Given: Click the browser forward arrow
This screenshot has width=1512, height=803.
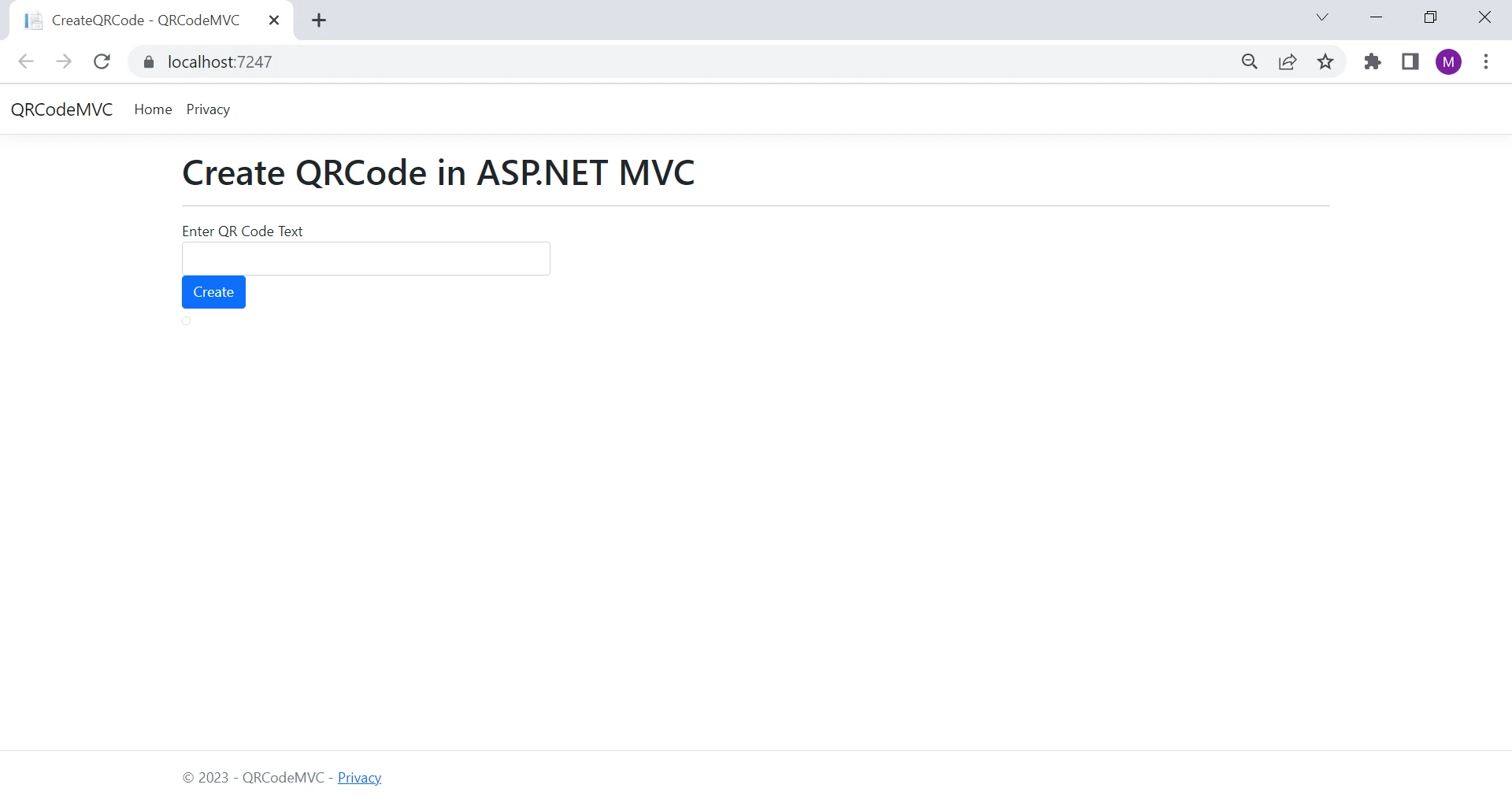Looking at the screenshot, I should pyautogui.click(x=64, y=62).
